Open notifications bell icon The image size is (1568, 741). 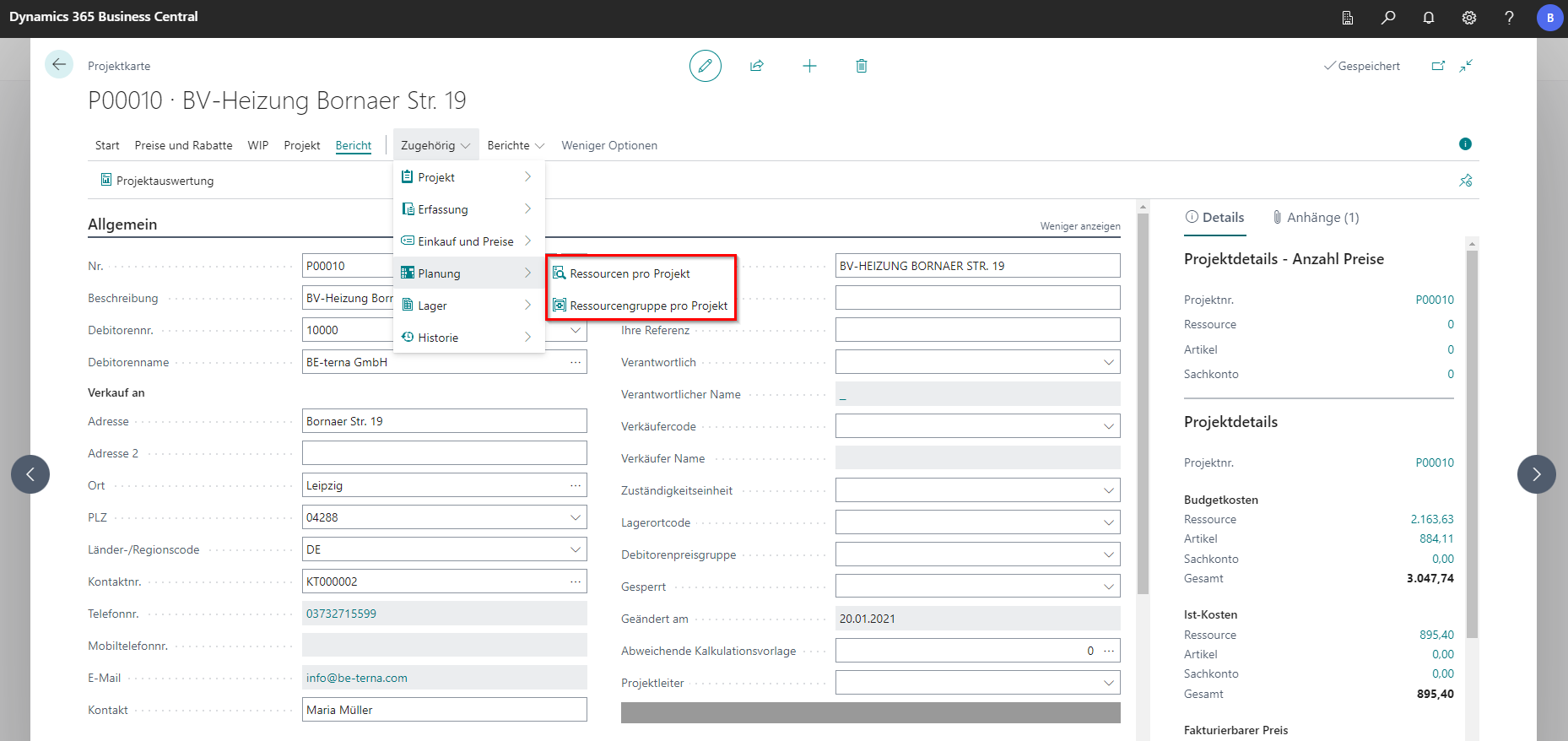click(x=1429, y=18)
